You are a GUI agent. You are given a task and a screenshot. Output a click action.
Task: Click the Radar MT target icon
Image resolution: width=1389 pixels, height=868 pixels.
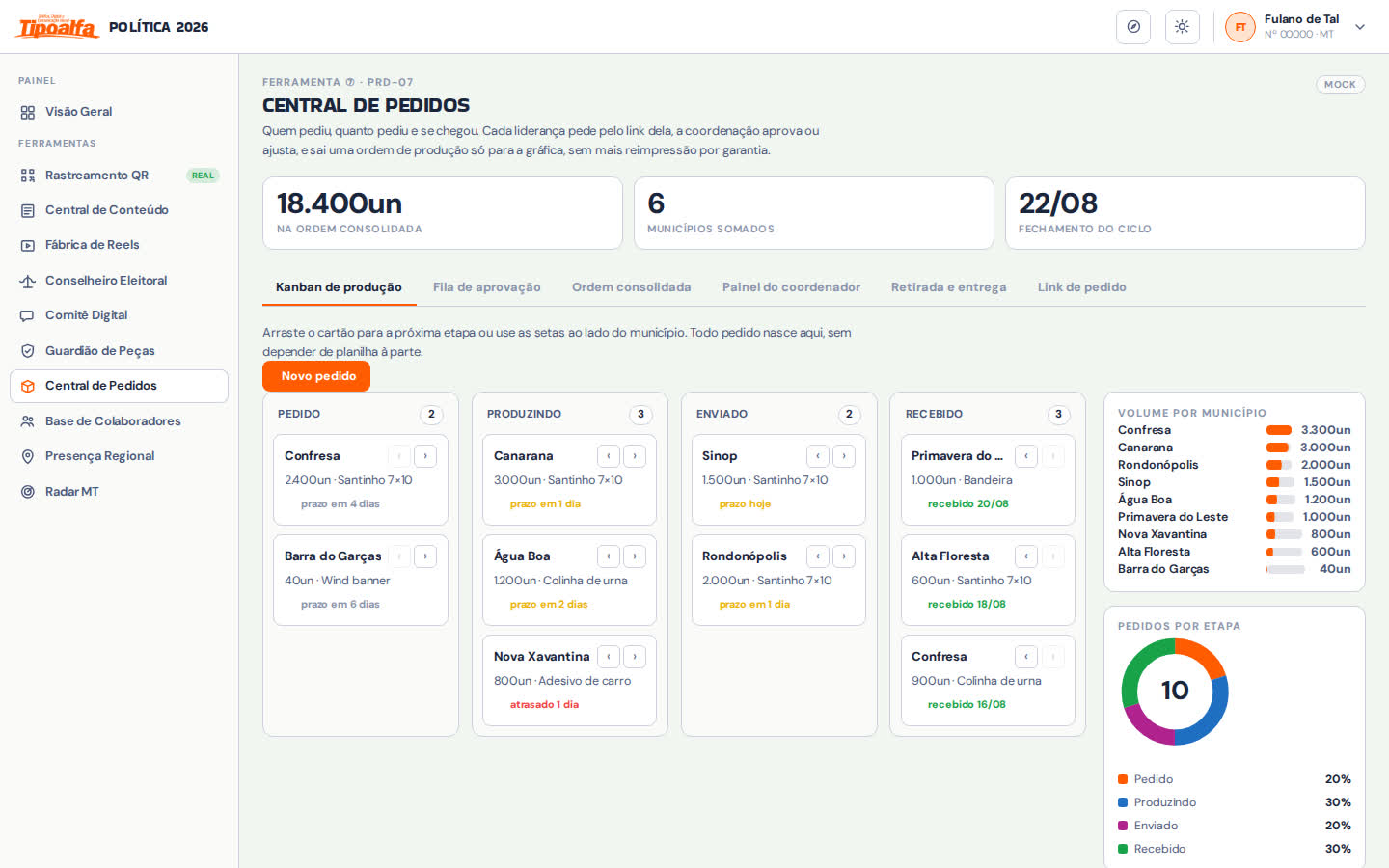(x=28, y=492)
